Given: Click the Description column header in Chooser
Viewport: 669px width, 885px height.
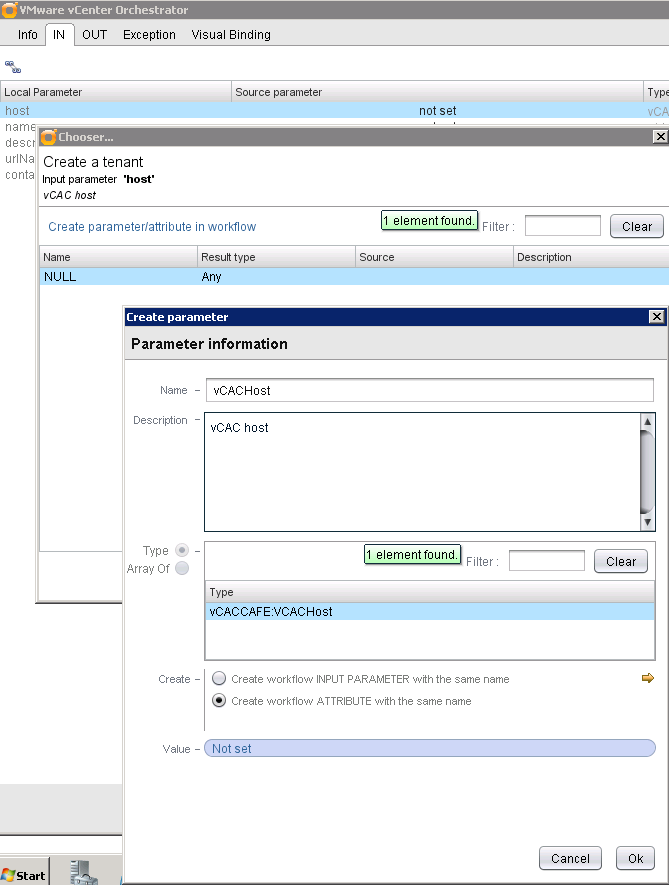Looking at the screenshot, I should (591, 257).
